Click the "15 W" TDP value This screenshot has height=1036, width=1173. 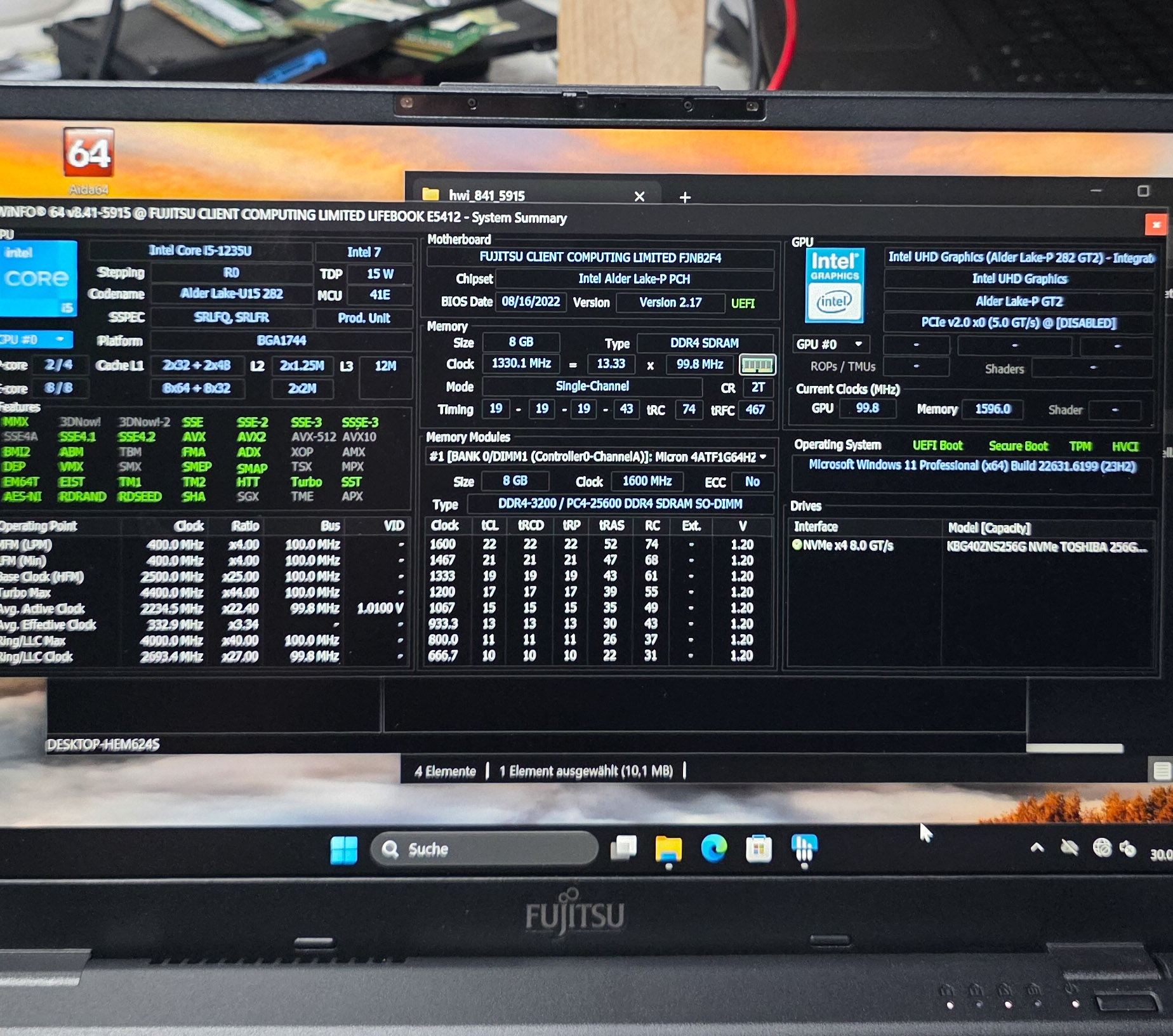tap(380, 274)
